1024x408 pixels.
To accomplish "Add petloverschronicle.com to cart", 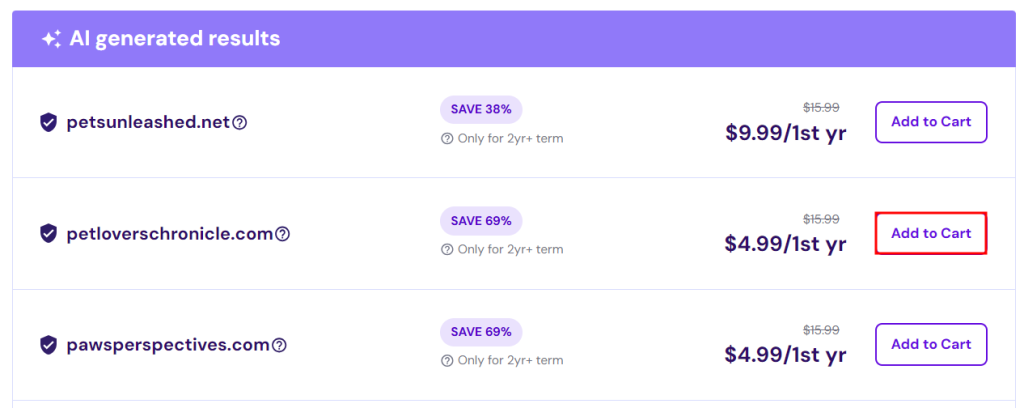I will [x=930, y=233].
